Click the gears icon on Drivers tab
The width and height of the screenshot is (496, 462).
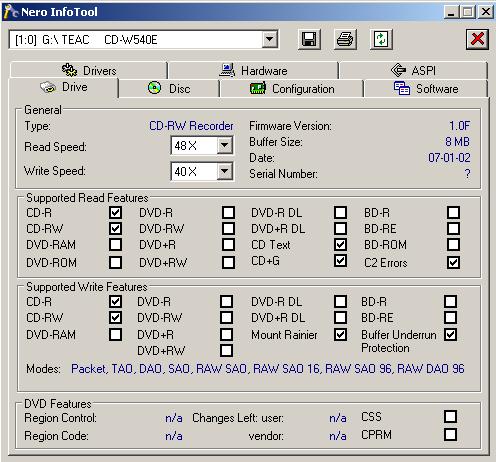pos(69,70)
